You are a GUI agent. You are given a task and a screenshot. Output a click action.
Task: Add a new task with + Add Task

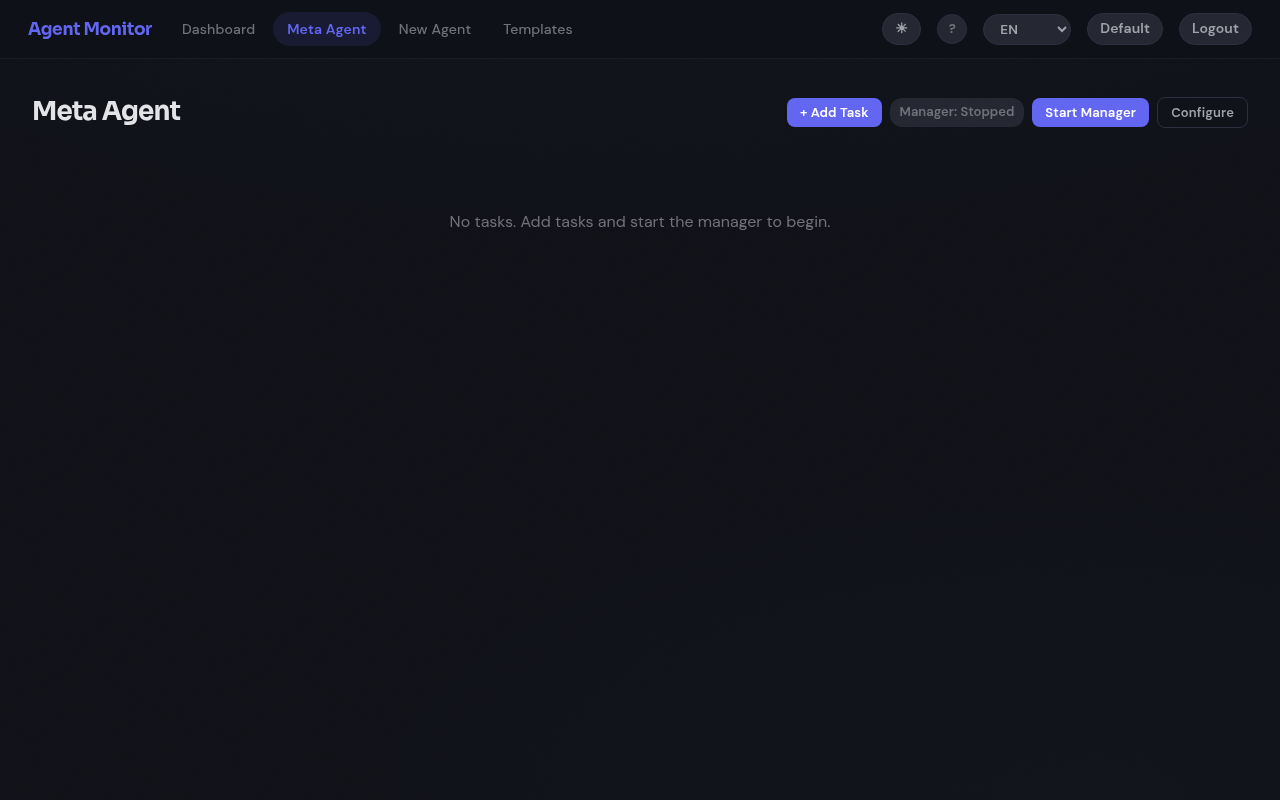[x=834, y=112]
